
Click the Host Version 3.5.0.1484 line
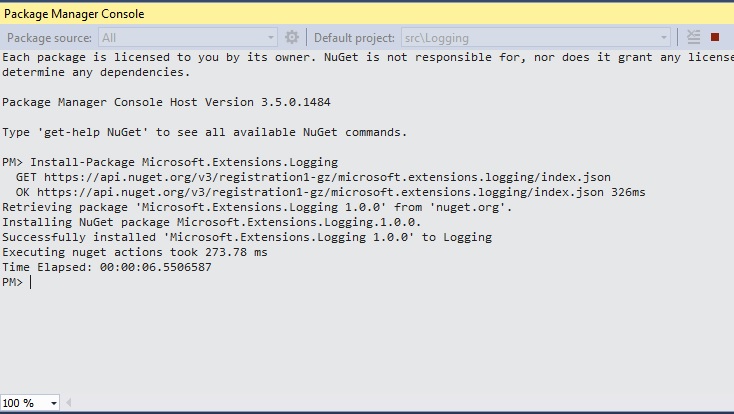(166, 102)
